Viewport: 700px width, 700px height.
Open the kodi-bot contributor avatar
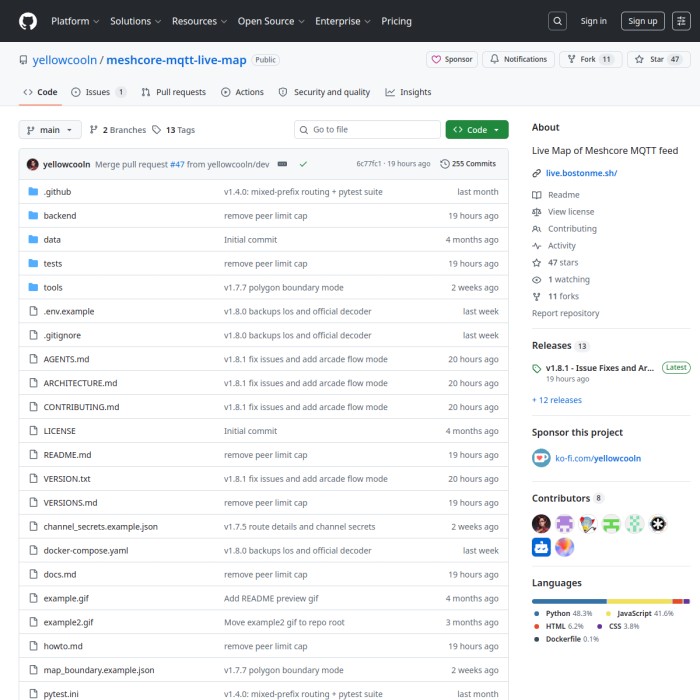click(x=541, y=547)
